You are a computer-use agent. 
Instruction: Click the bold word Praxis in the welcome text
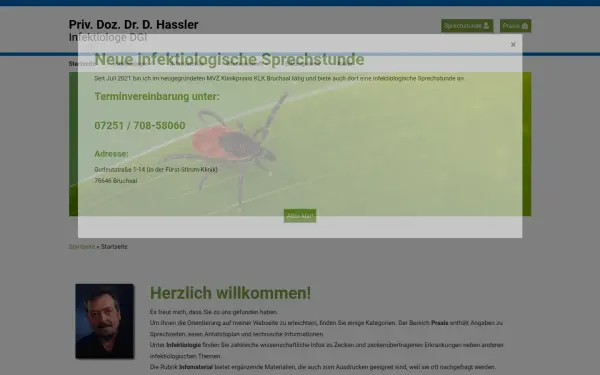click(x=440, y=323)
